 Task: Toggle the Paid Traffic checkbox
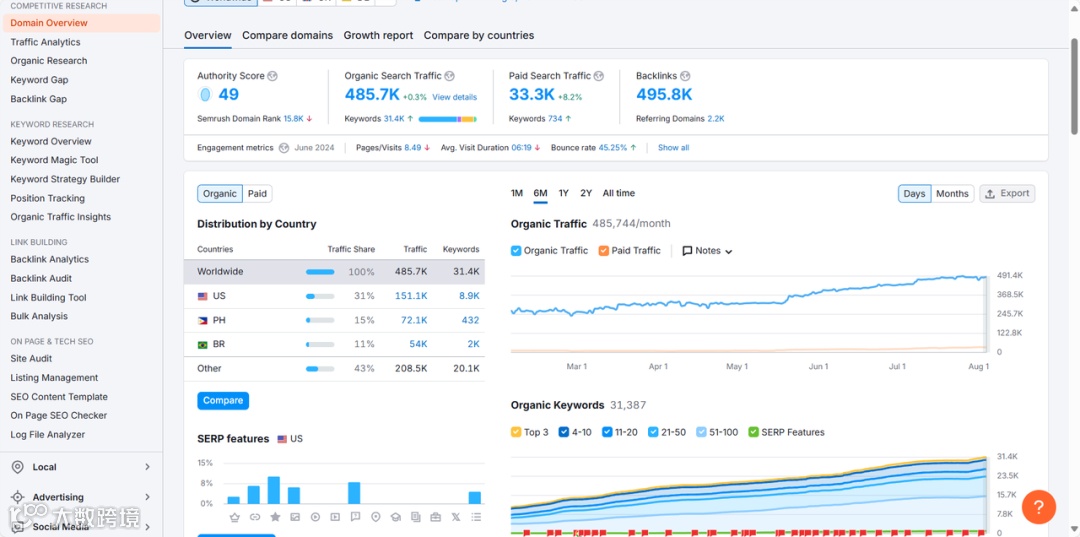603,251
